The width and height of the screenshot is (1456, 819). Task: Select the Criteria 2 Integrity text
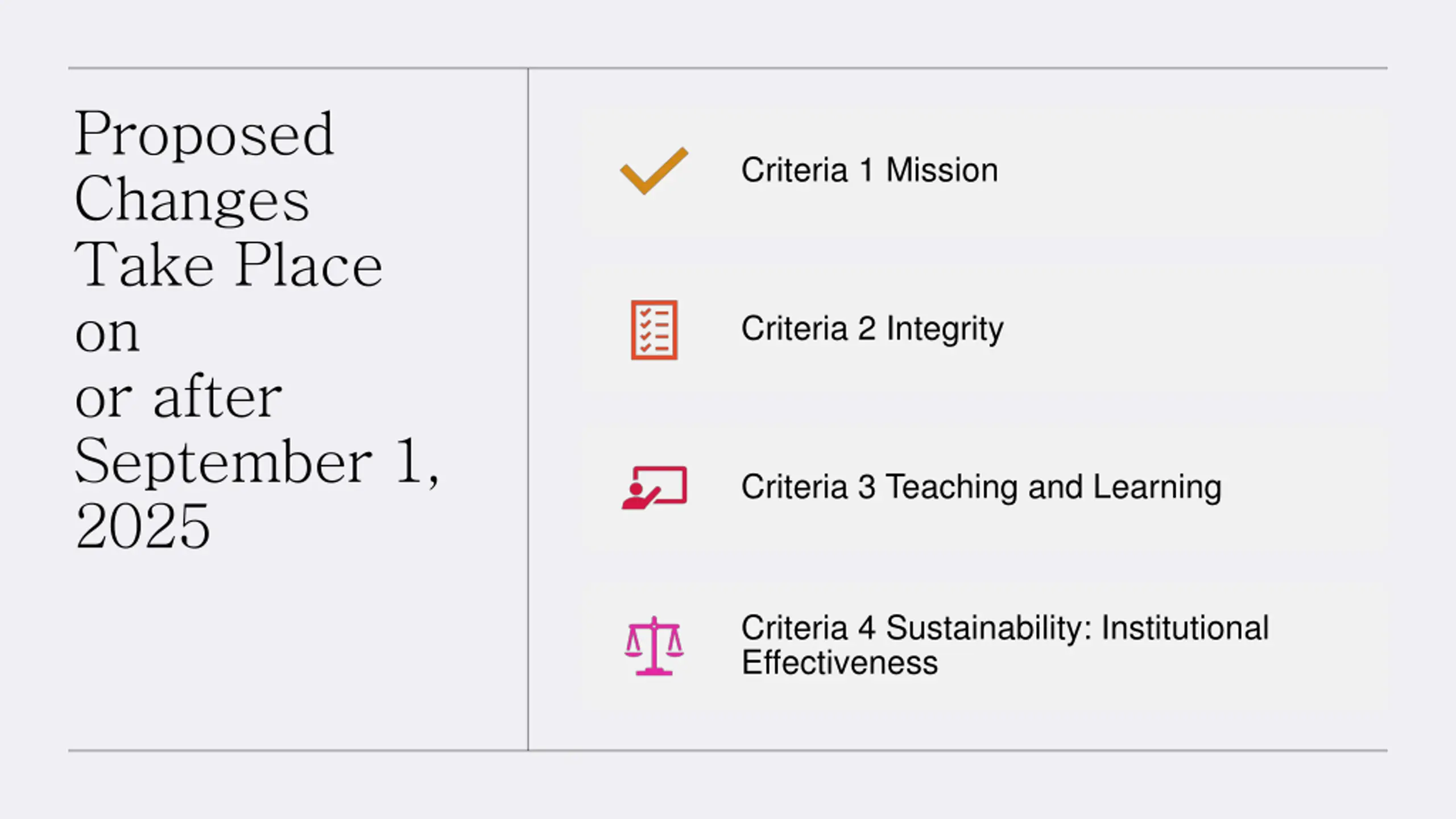coord(872,329)
